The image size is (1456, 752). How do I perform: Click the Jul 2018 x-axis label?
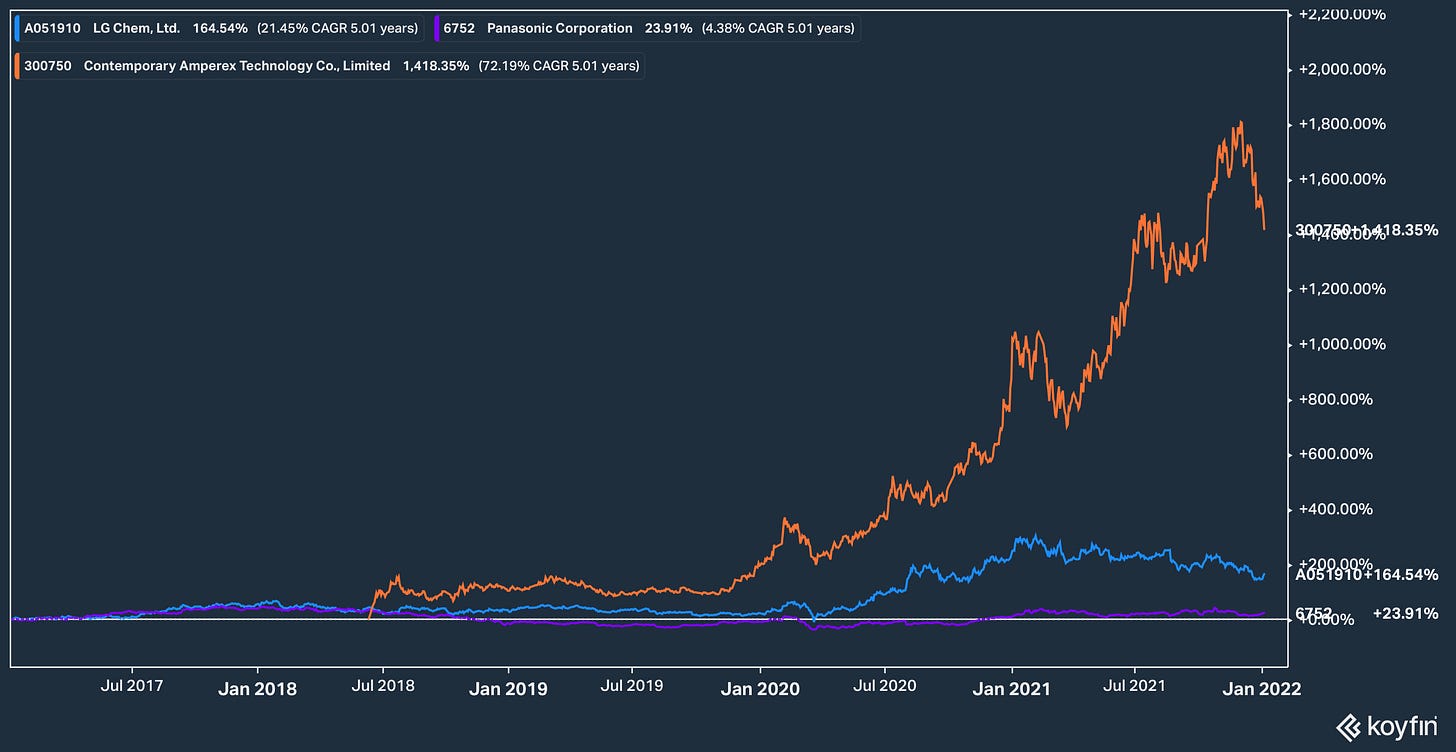(382, 687)
